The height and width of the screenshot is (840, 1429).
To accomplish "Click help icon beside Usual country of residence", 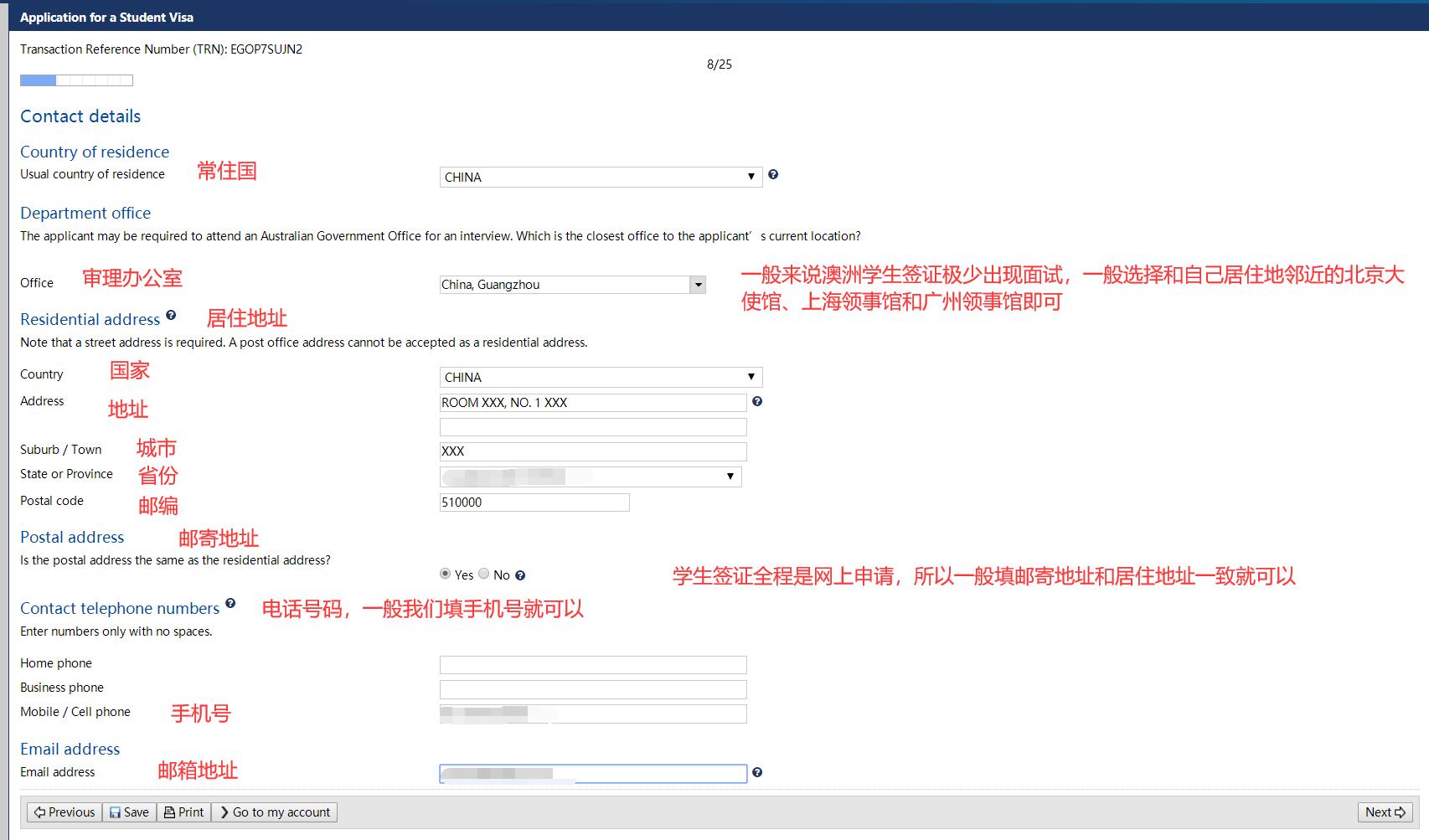I will click(773, 174).
